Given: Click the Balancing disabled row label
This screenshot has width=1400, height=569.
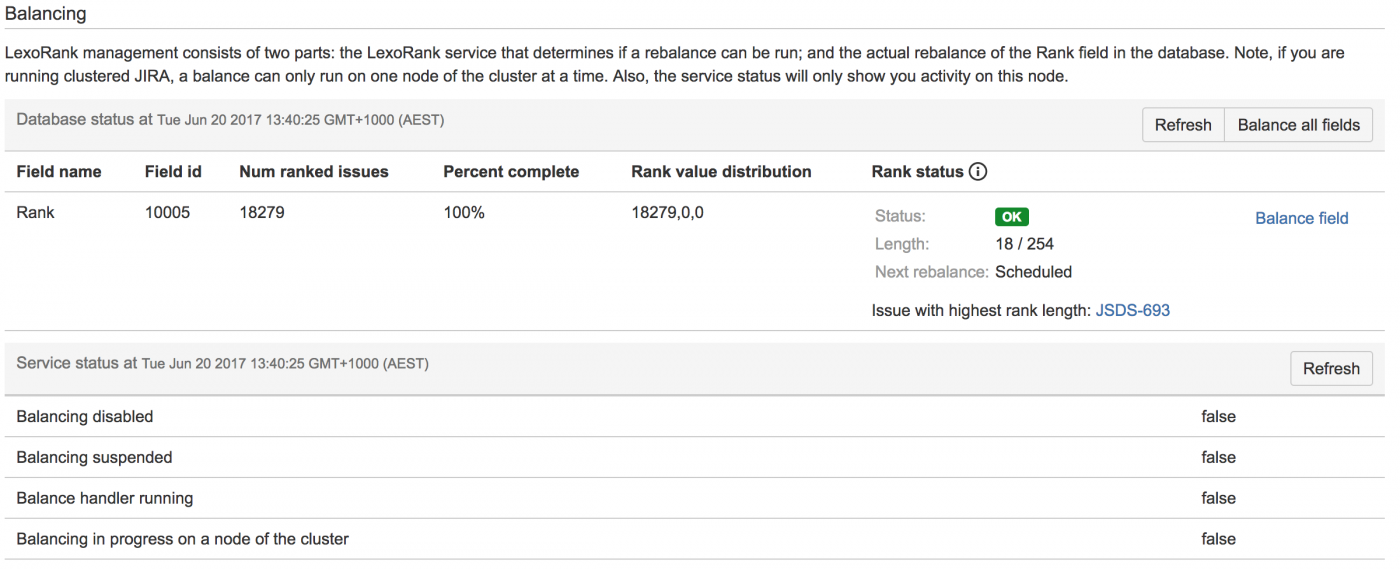Looking at the screenshot, I should pos(85,417).
